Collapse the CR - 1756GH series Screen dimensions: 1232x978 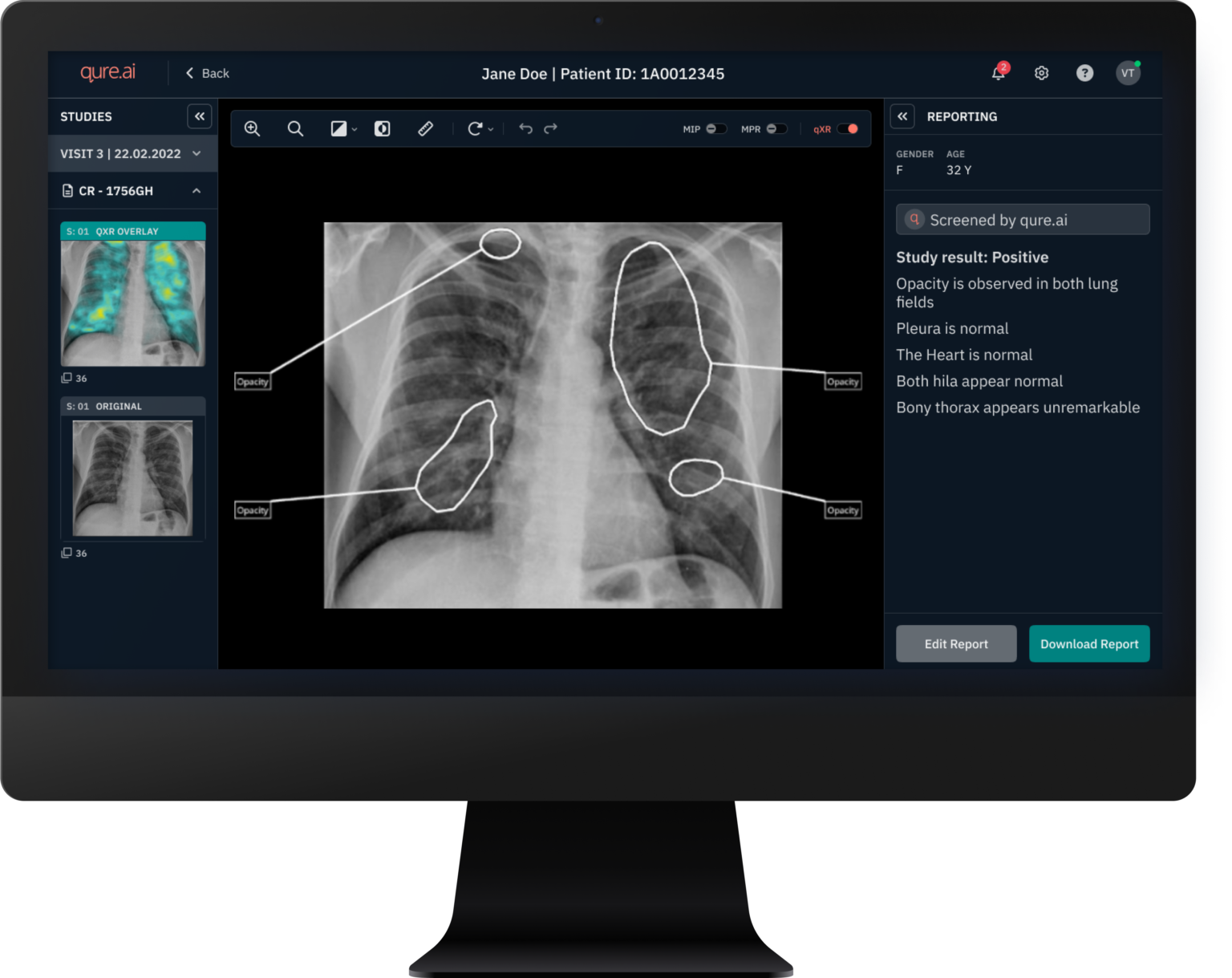(196, 191)
